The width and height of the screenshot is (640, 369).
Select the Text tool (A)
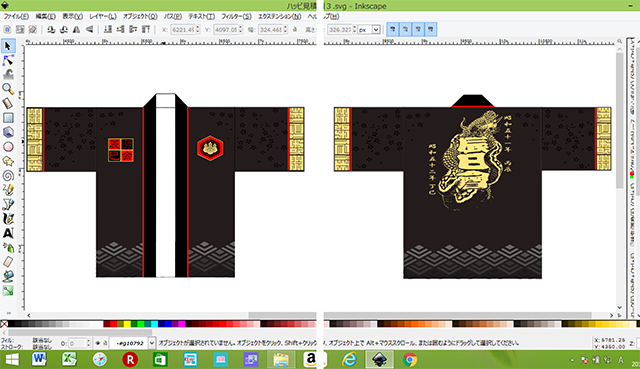tap(8, 233)
